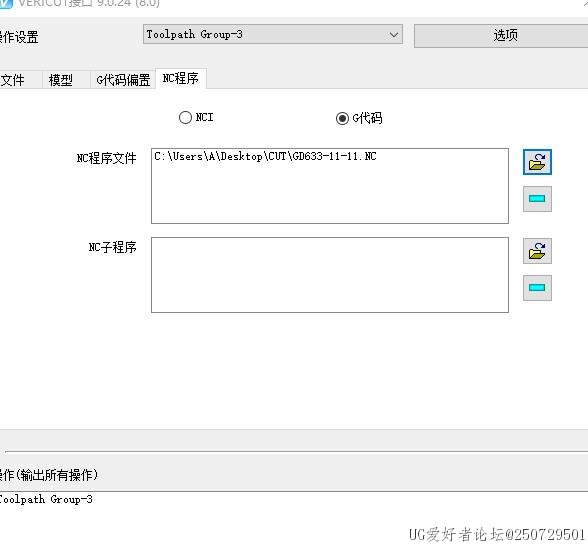Click inside the empty NC子程序 list box
588x546 pixels.
330,275
